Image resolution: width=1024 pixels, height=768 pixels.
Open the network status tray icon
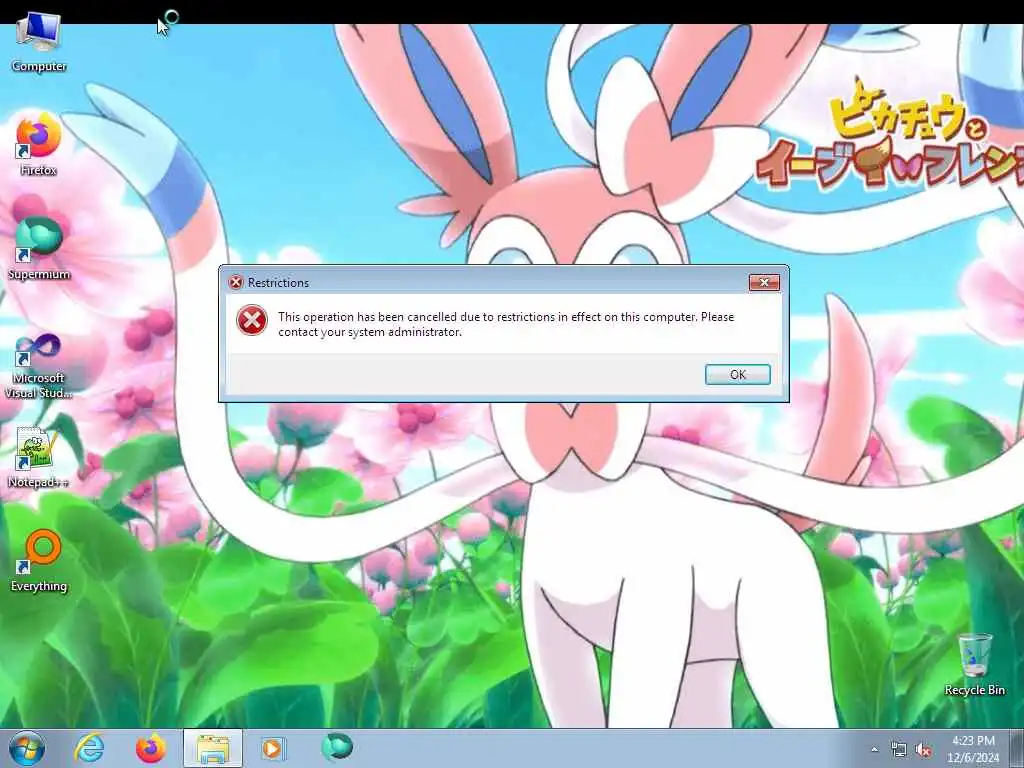[x=899, y=750]
